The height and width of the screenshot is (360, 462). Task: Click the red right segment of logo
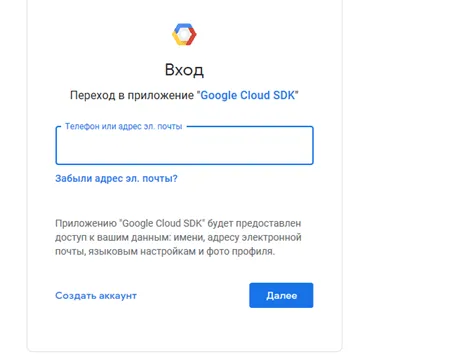click(192, 36)
